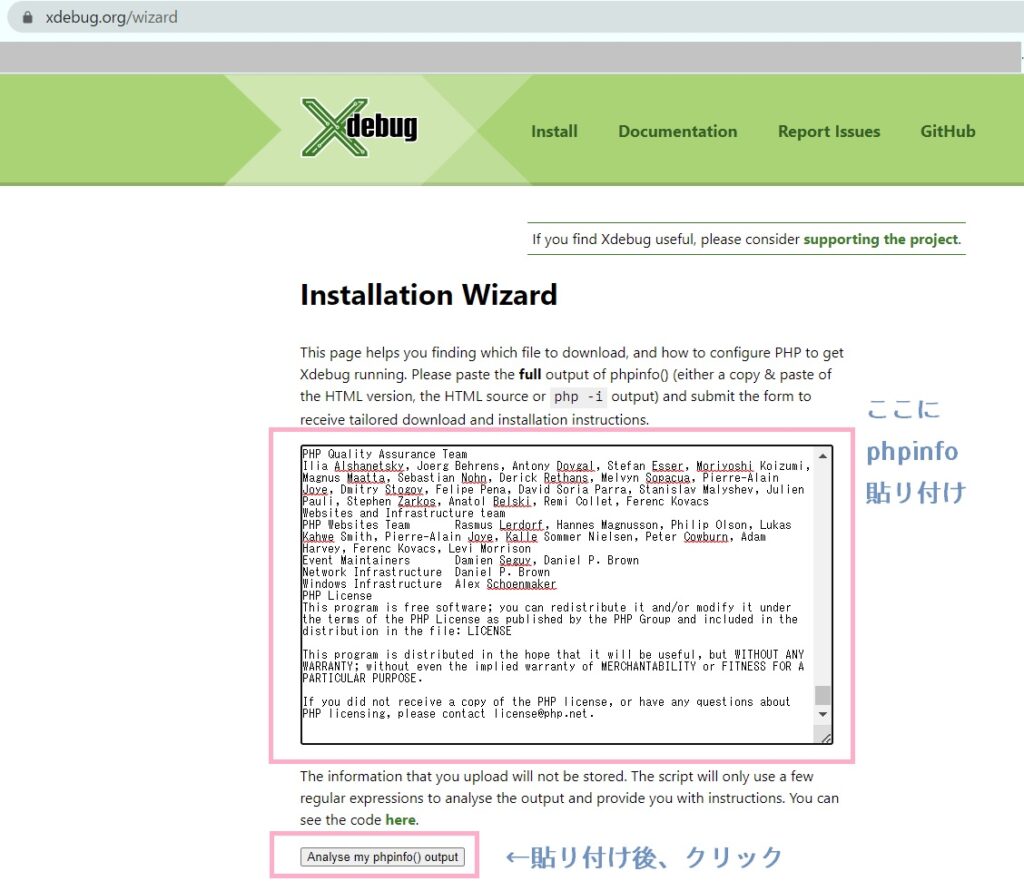Open the GitHub navigation link
The height and width of the screenshot is (881, 1024).
click(946, 131)
